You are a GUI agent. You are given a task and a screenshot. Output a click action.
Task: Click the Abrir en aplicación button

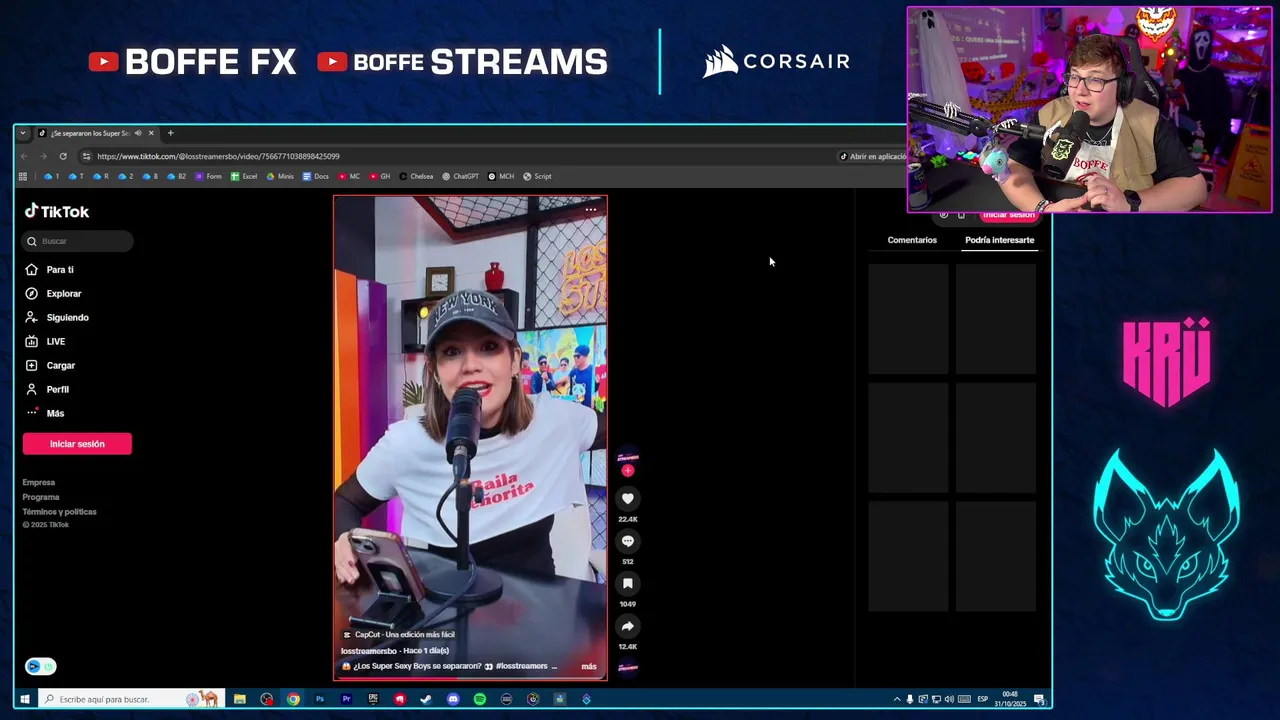873,156
